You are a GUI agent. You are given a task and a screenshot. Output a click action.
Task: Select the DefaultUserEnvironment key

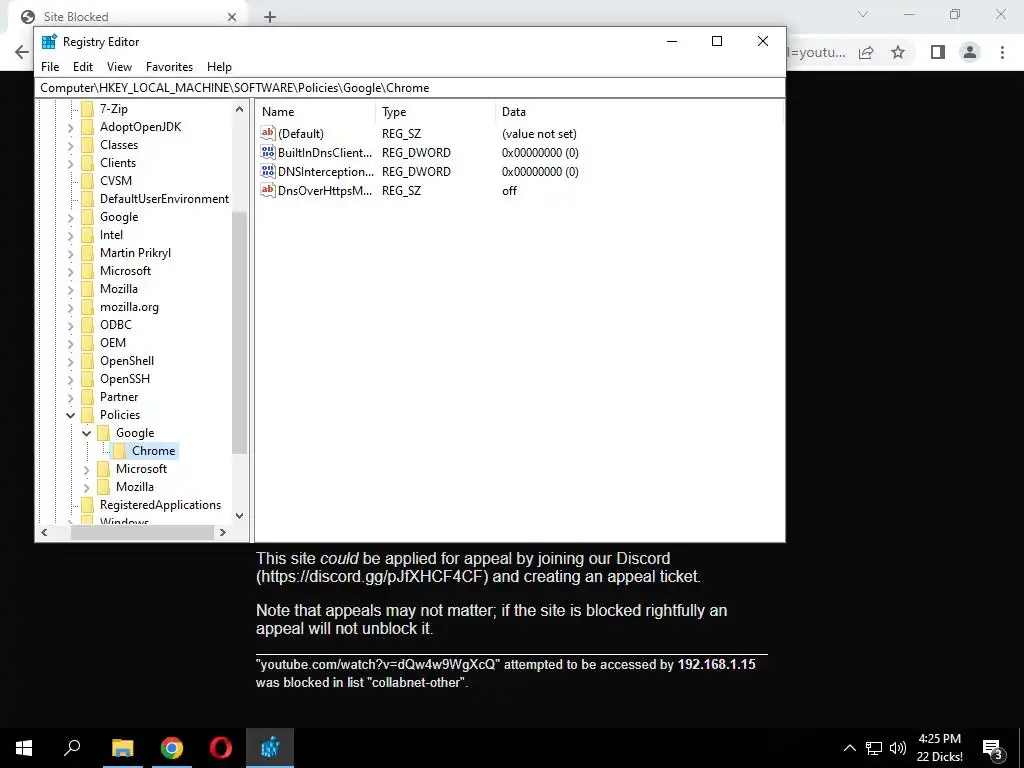[164, 199]
